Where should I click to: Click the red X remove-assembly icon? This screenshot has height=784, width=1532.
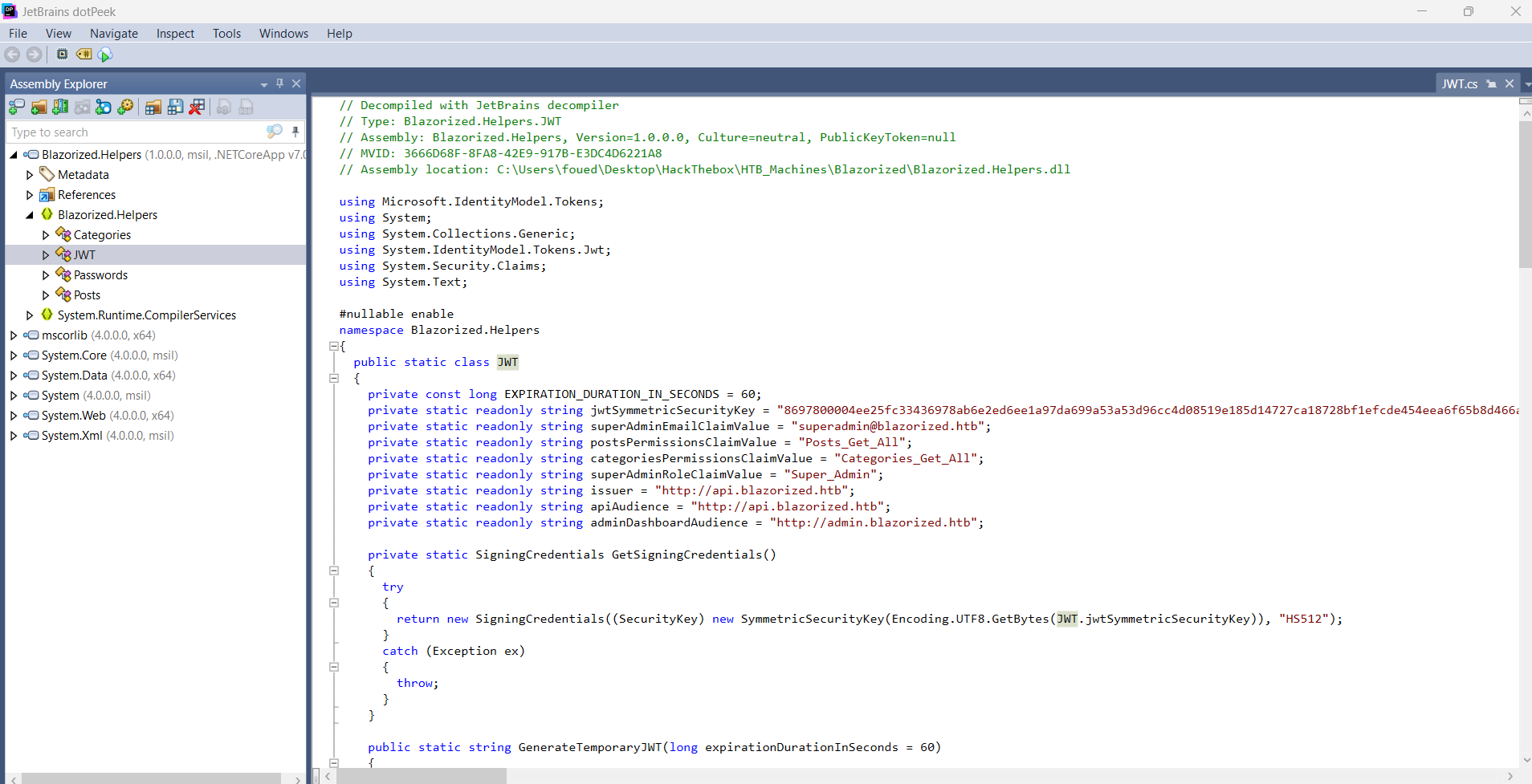(x=197, y=107)
